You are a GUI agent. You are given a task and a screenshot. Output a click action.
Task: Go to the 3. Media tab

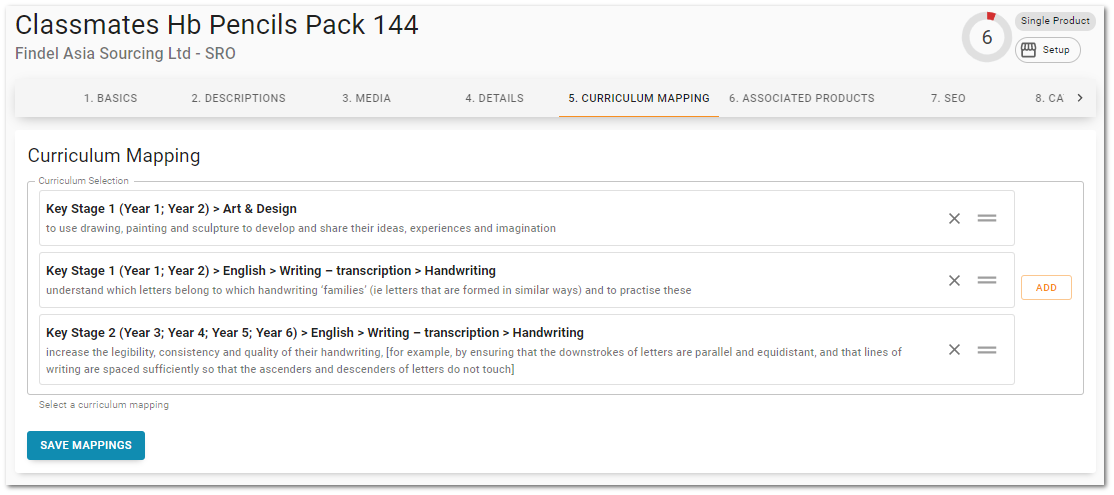pos(367,98)
